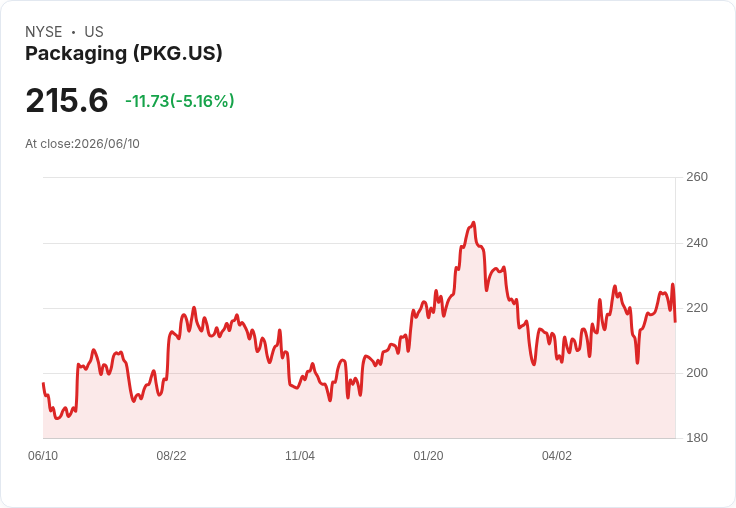The height and width of the screenshot is (508, 736).
Task: Click the rightmost end point of the price line
Action: 675,322
